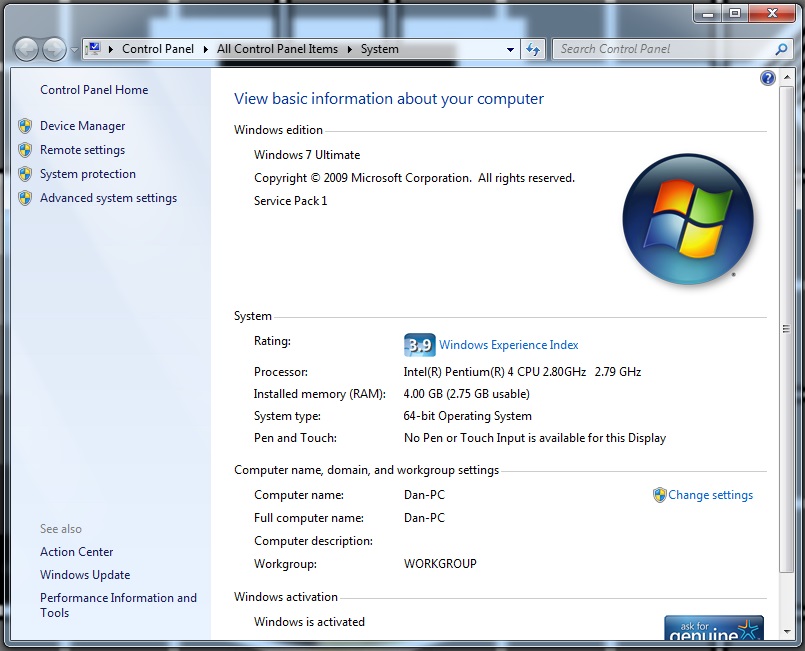
Task: Expand the arrow after All Control Panel Items
Action: pyautogui.click(x=350, y=49)
